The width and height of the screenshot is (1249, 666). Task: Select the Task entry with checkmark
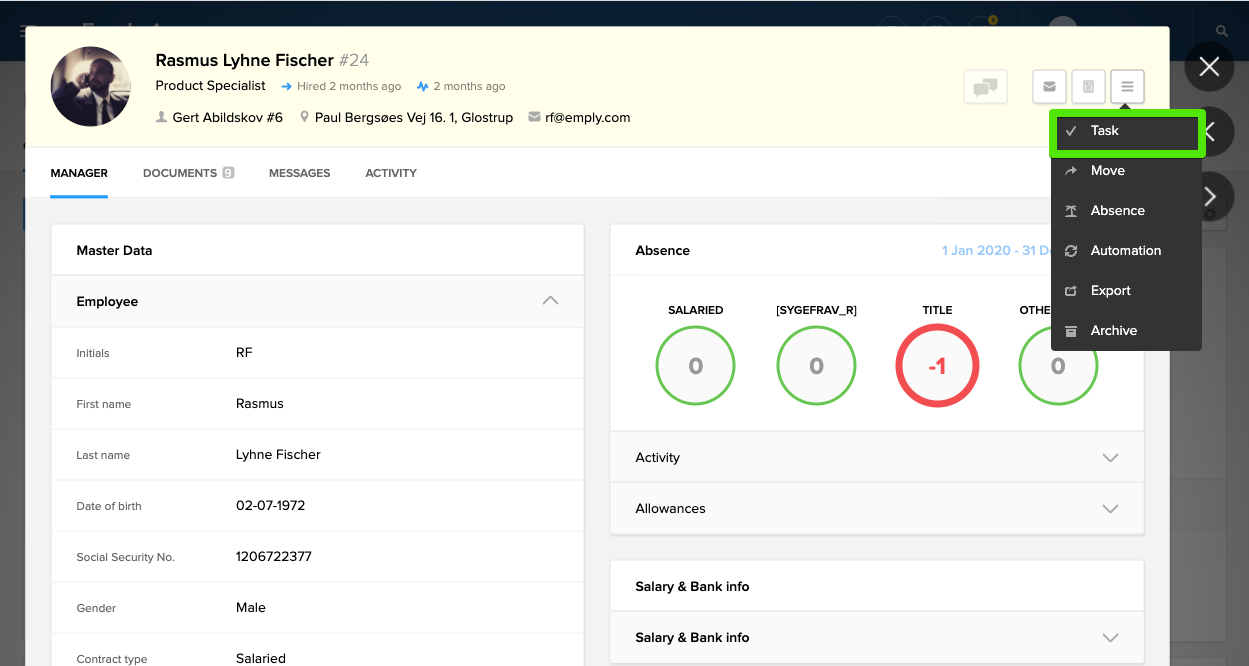(1102, 130)
